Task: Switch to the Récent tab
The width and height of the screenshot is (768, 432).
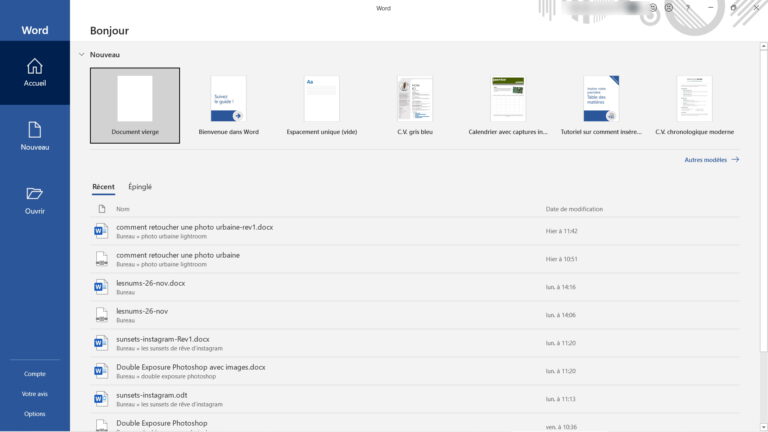Action: pos(103,187)
